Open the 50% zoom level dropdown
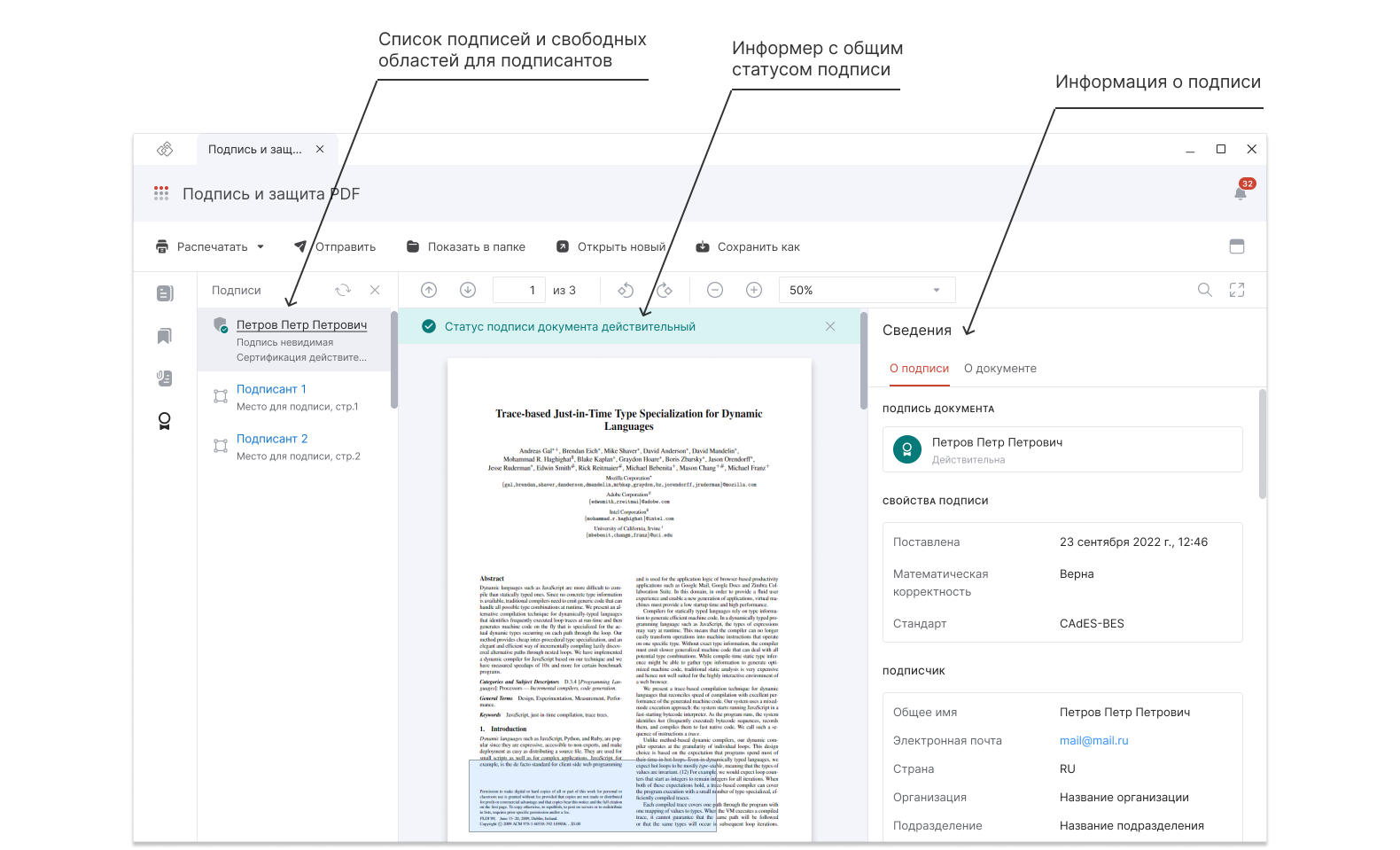The image size is (1400, 850). pos(867,290)
